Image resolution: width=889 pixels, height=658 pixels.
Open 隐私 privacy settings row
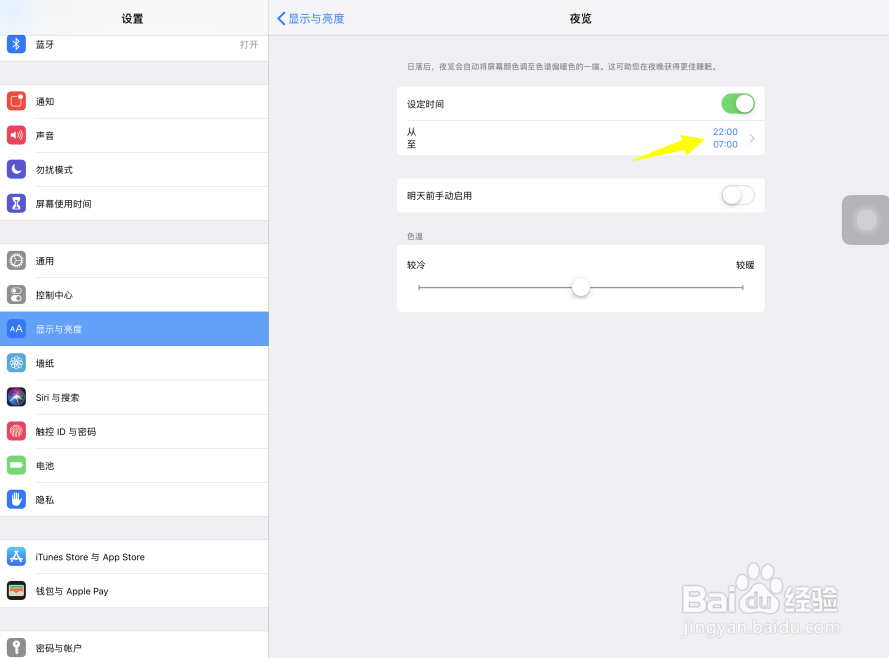tap(134, 500)
